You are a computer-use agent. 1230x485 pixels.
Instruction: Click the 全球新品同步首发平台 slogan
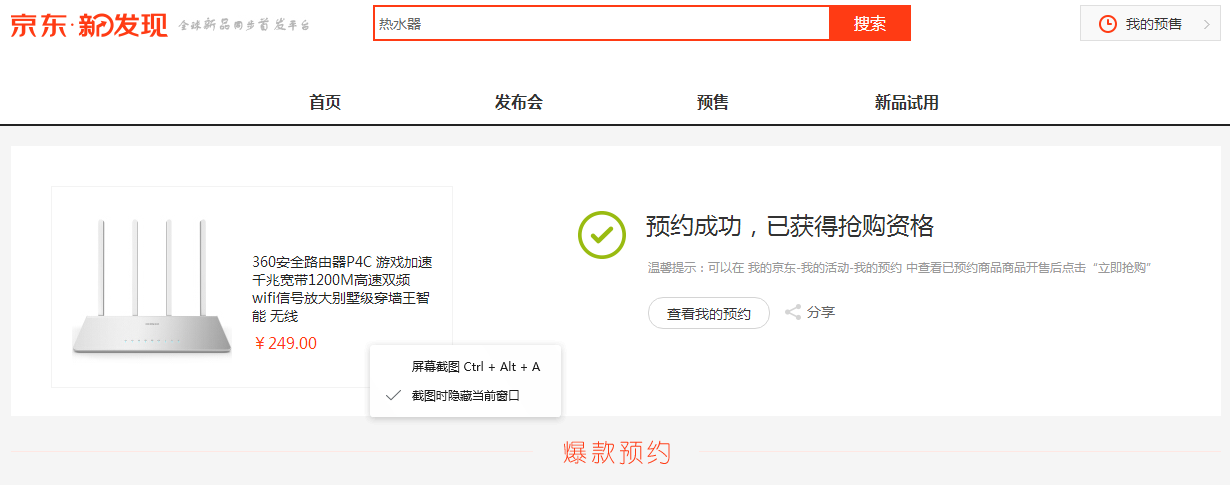coord(245,25)
